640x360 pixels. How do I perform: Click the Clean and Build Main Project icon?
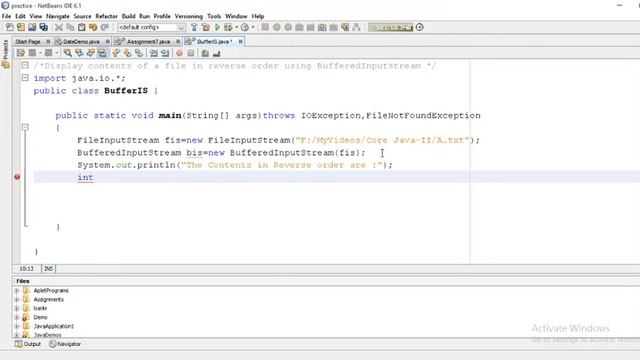206,27
